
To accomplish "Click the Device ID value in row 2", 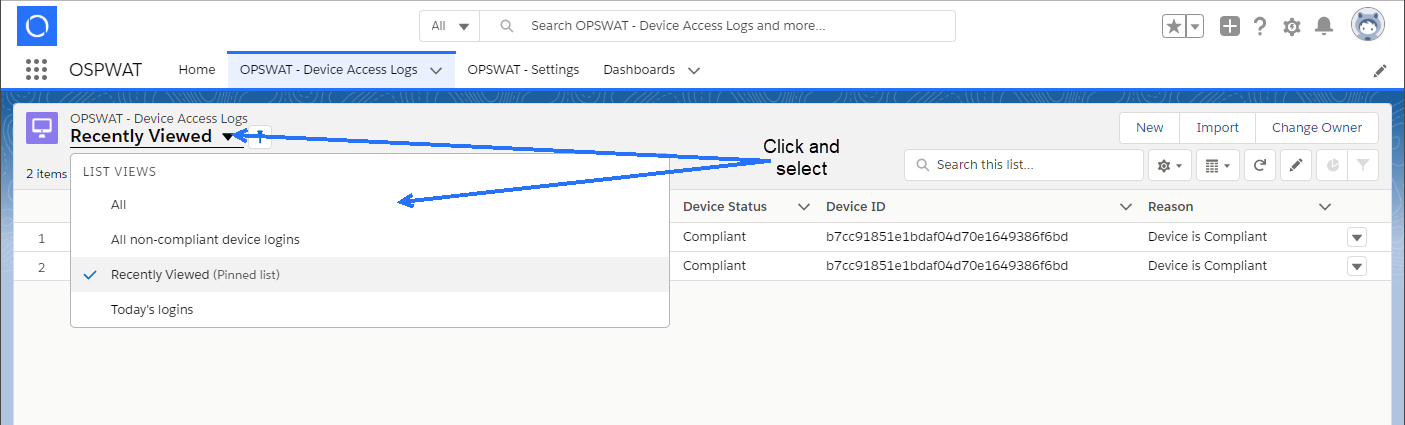I will 947,266.
